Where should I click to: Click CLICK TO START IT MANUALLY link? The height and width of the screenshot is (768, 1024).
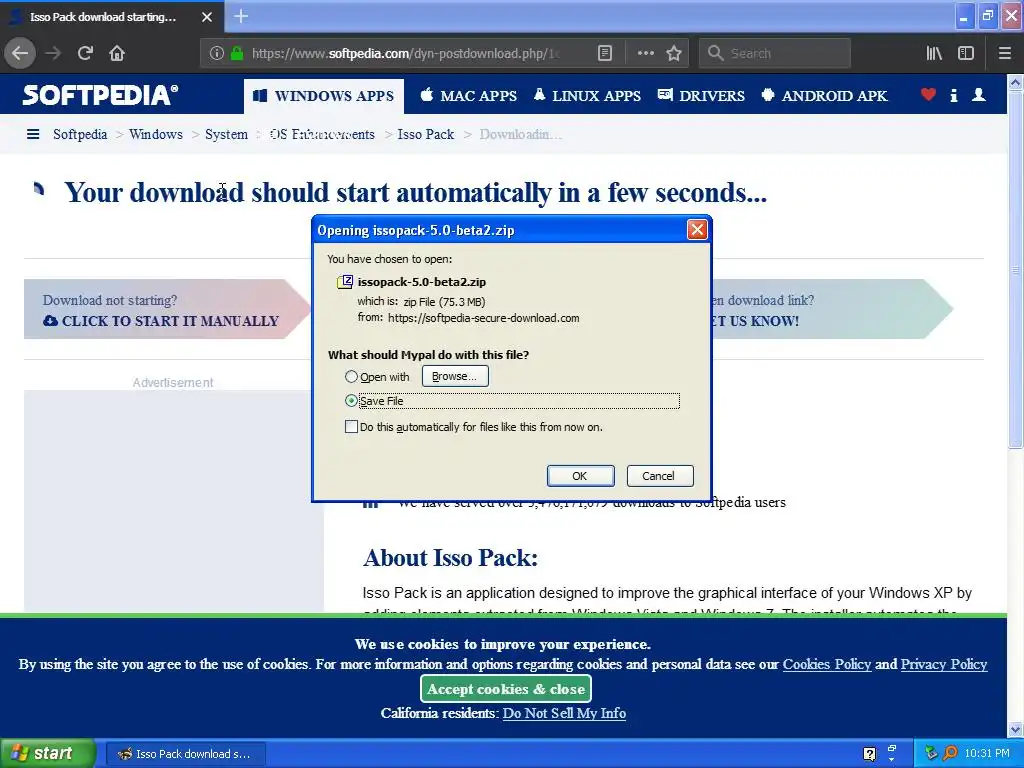click(x=161, y=321)
